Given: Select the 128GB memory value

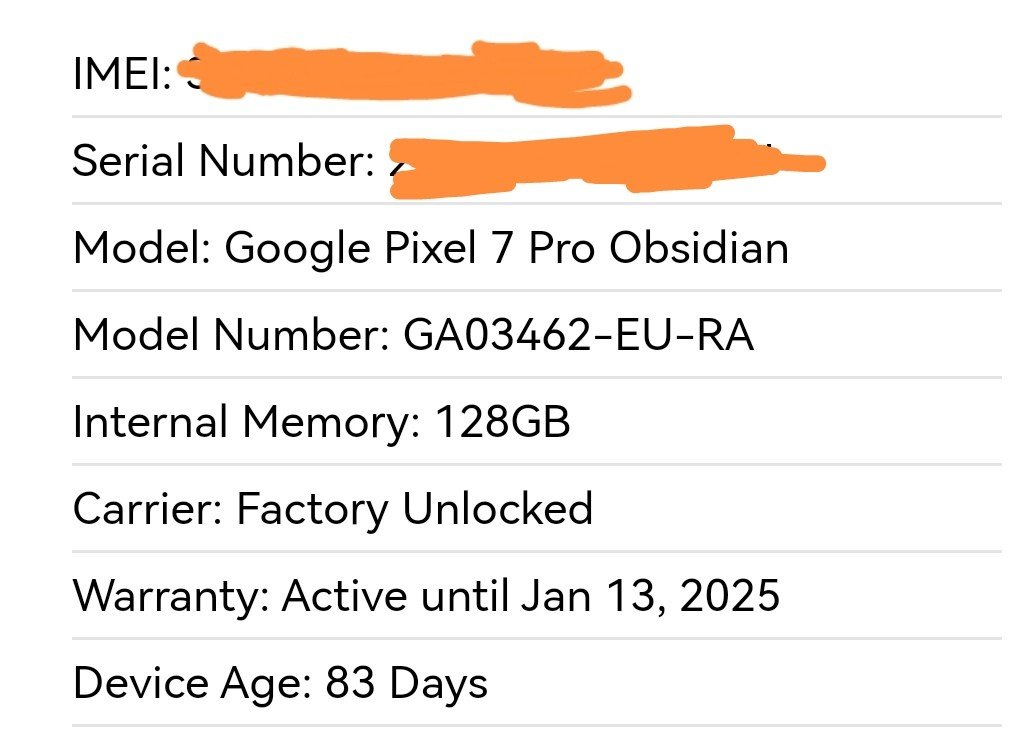Looking at the screenshot, I should click(502, 423).
